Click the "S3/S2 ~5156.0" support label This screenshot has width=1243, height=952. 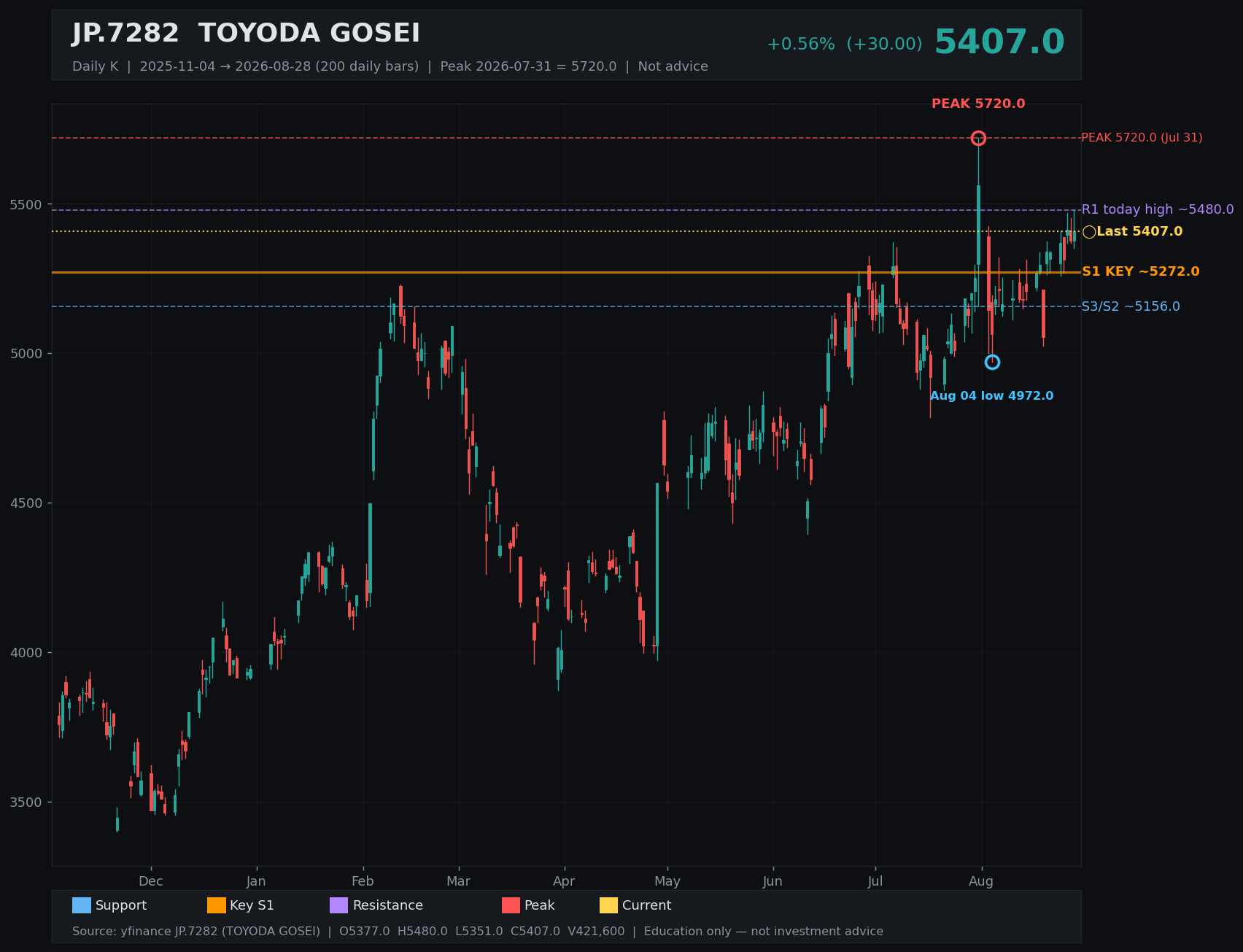(x=1131, y=306)
